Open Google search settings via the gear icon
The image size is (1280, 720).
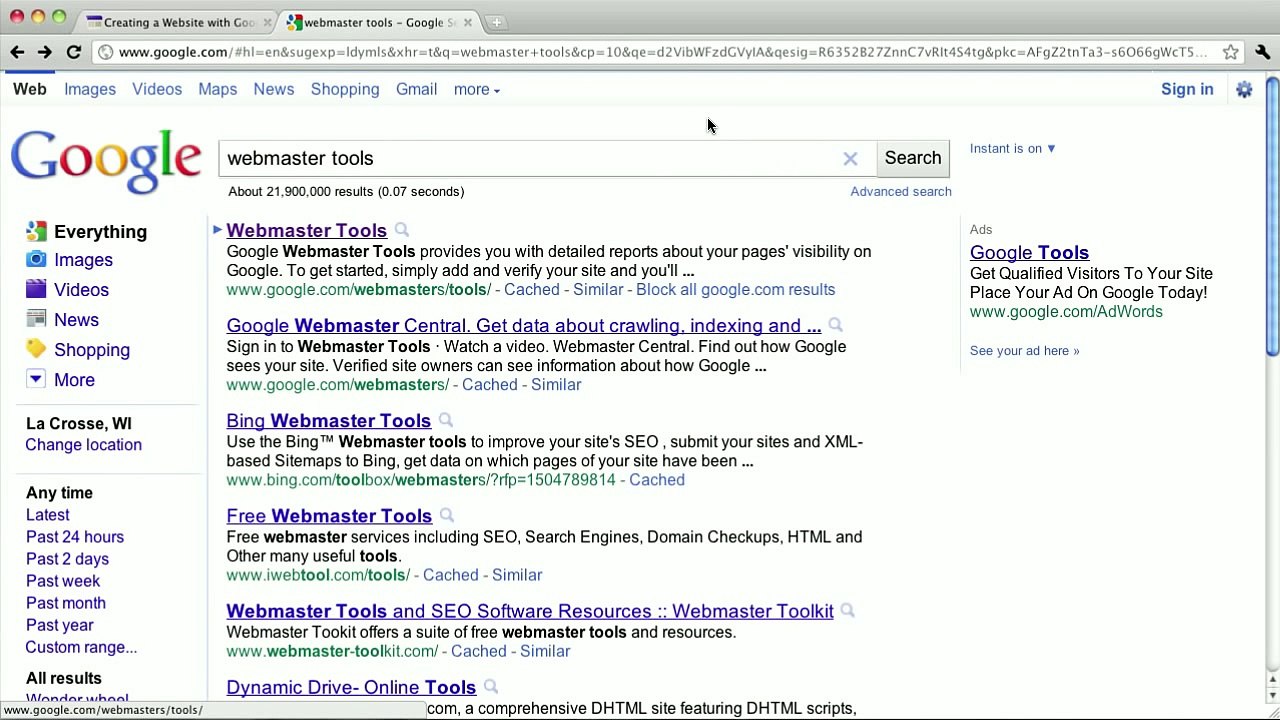[x=1244, y=90]
